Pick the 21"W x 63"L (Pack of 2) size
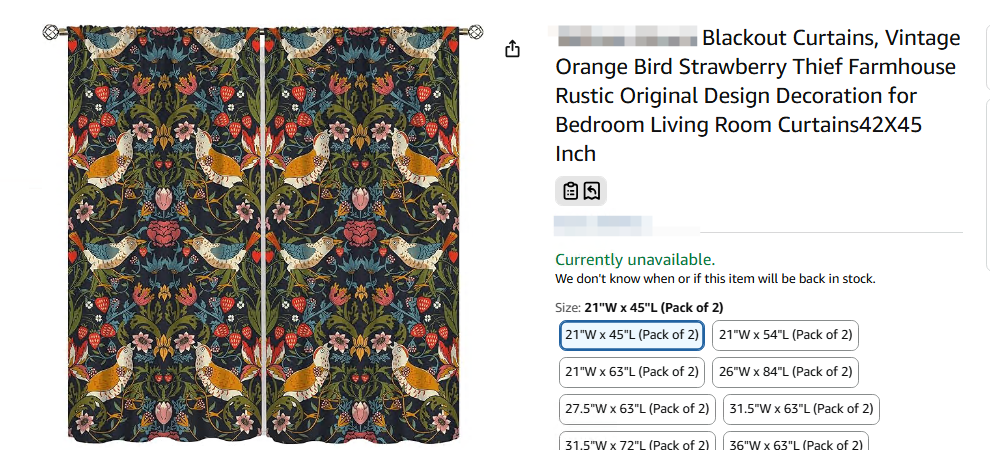The width and height of the screenshot is (990, 450). tap(631, 372)
